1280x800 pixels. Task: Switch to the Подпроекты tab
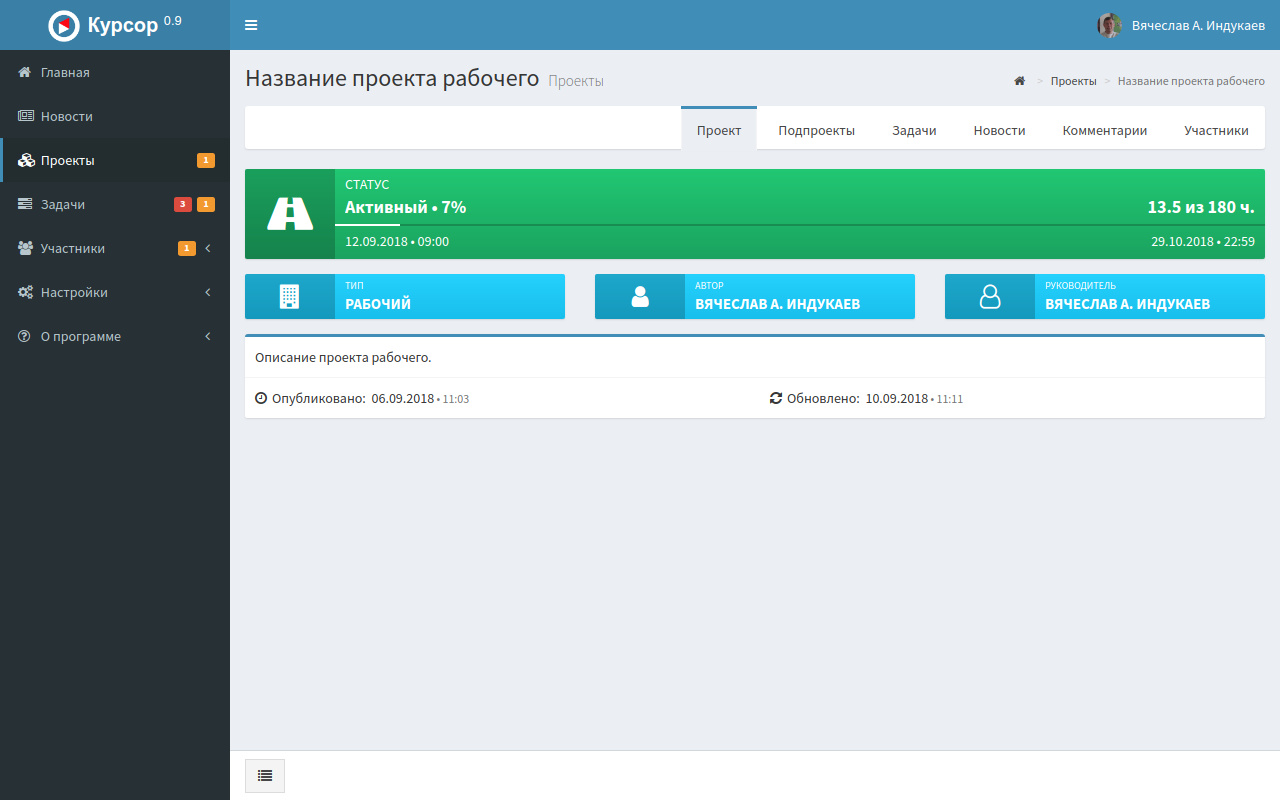(816, 130)
